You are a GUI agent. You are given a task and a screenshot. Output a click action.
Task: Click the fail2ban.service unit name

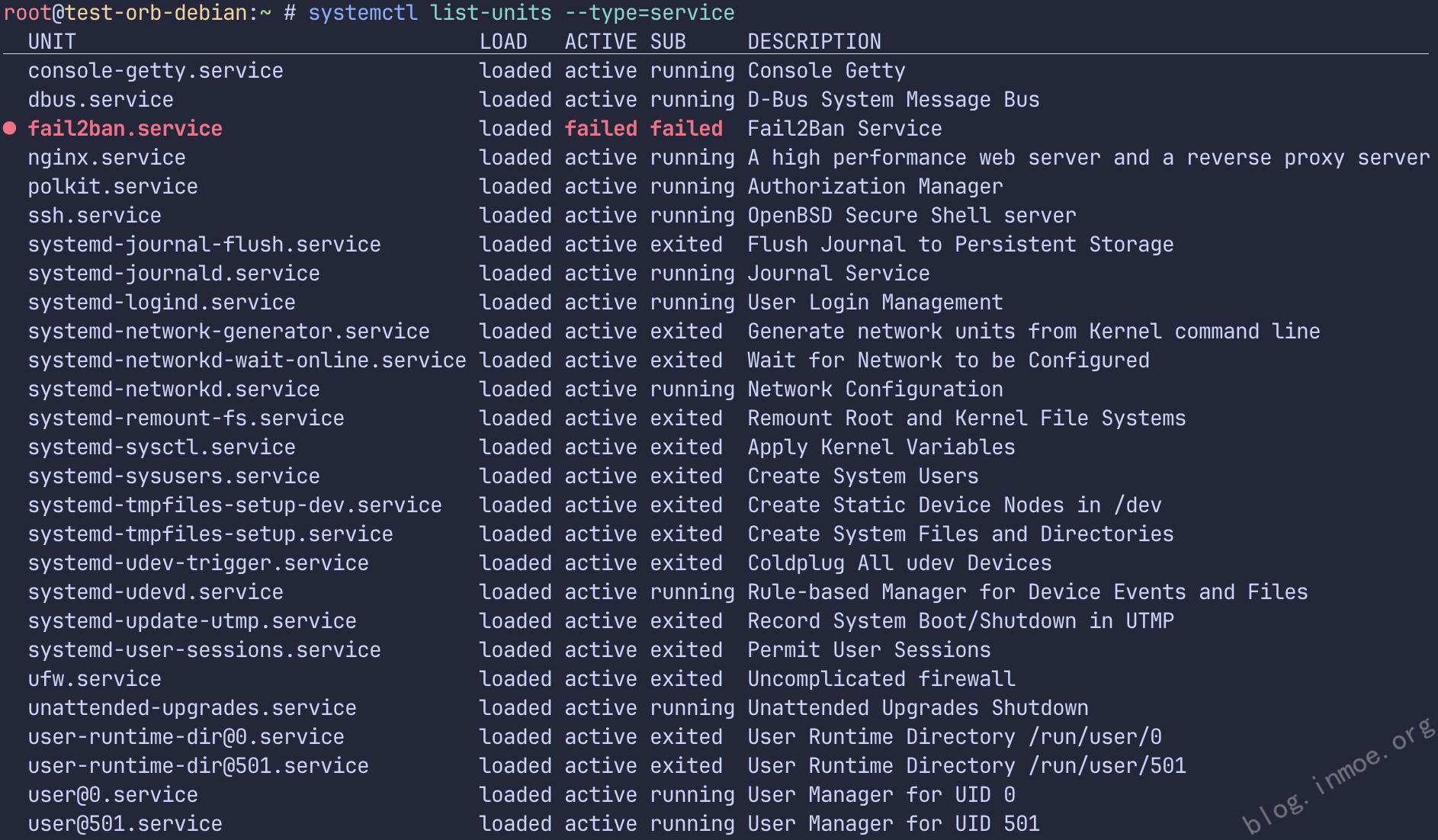[125, 129]
